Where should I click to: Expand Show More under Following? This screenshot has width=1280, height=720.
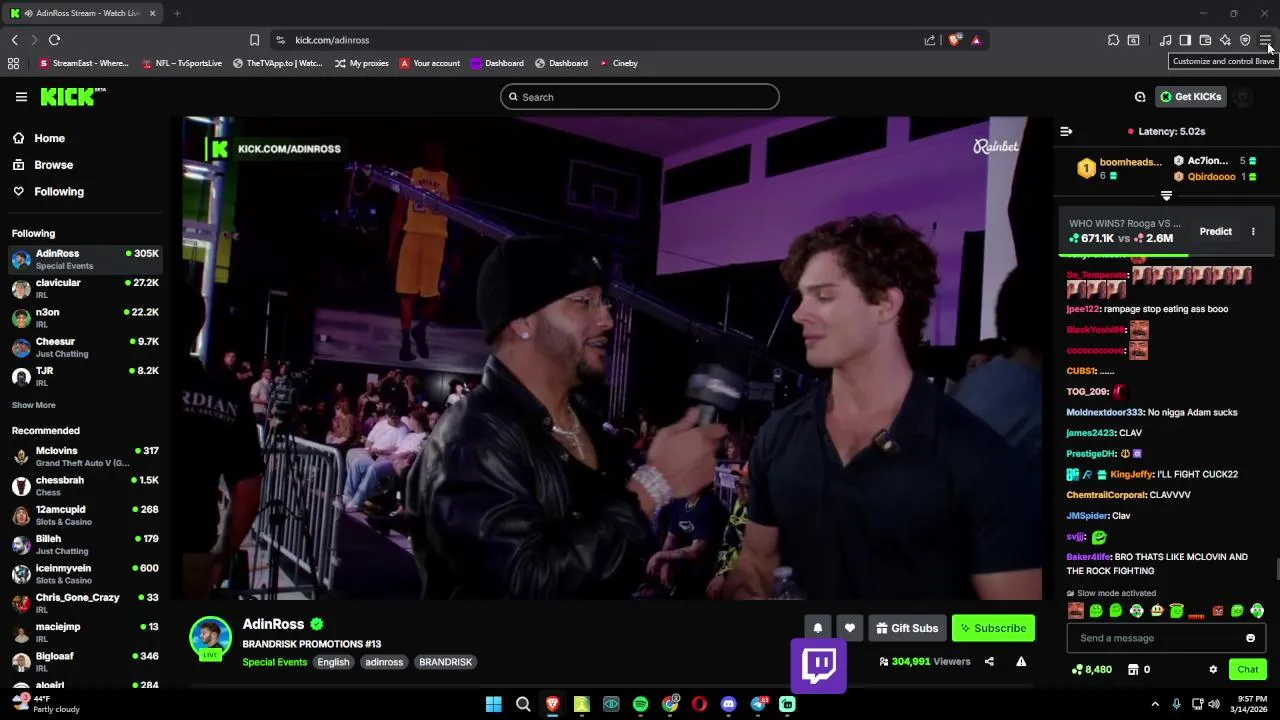click(33, 405)
